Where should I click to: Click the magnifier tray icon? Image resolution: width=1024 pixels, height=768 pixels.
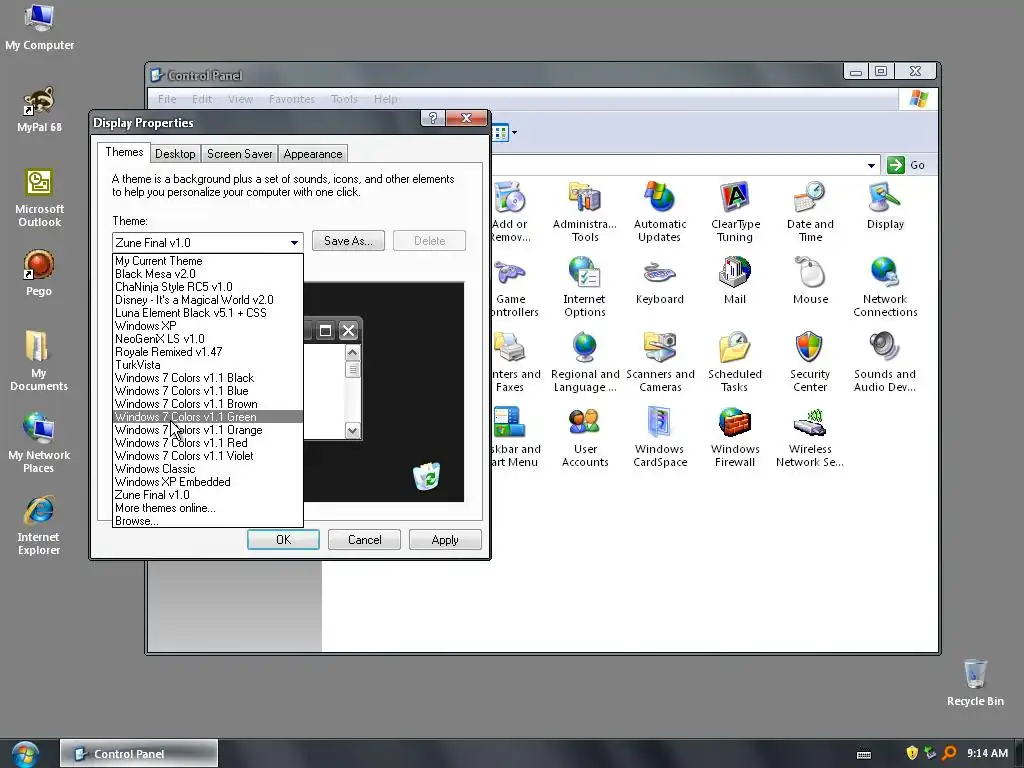[x=950, y=753]
